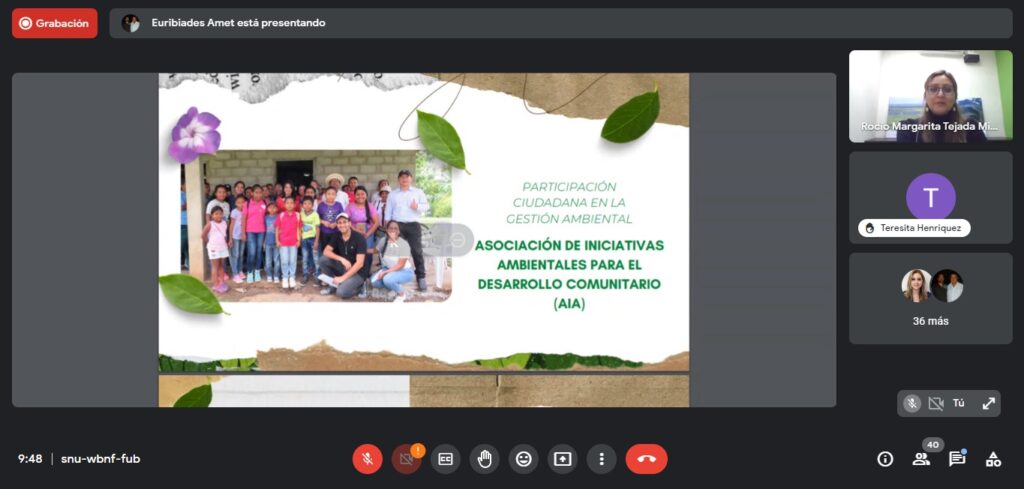This screenshot has height=489, width=1024.
Task: Leave the call with red hang-up button
Action: (646, 459)
